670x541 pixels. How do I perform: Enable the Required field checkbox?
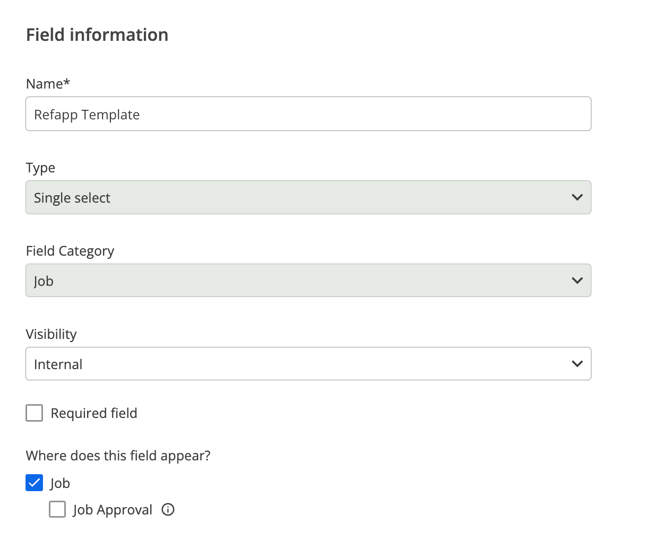click(34, 413)
